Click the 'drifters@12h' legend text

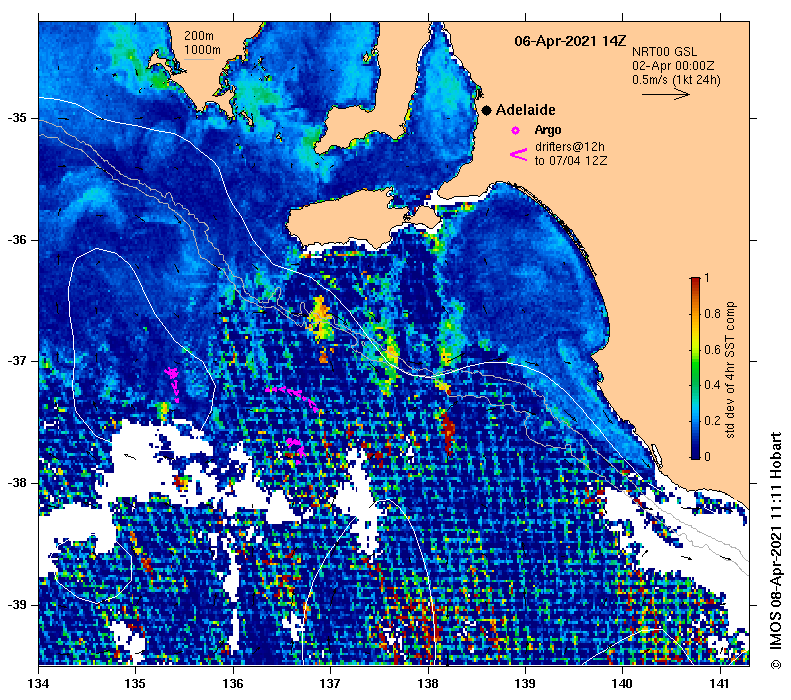[570, 147]
